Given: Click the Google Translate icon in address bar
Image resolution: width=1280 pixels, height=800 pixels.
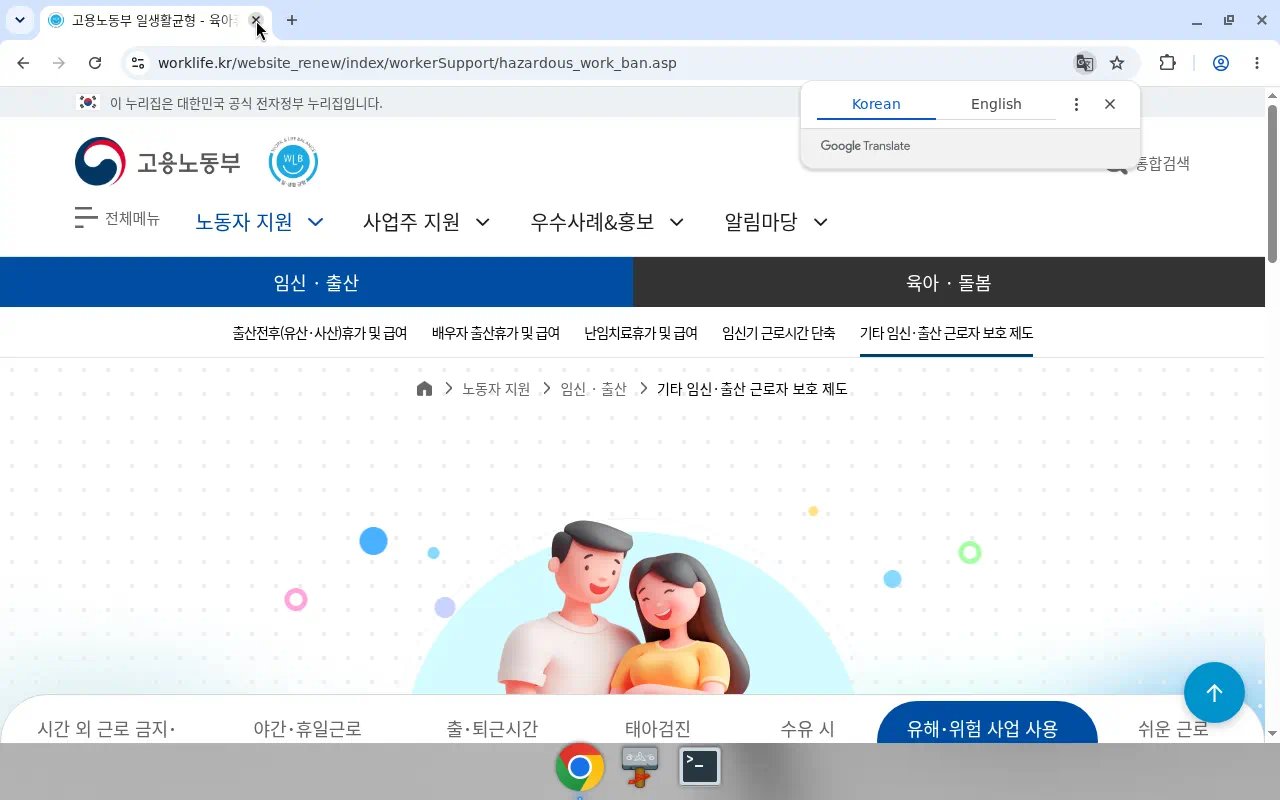Looking at the screenshot, I should (1084, 63).
